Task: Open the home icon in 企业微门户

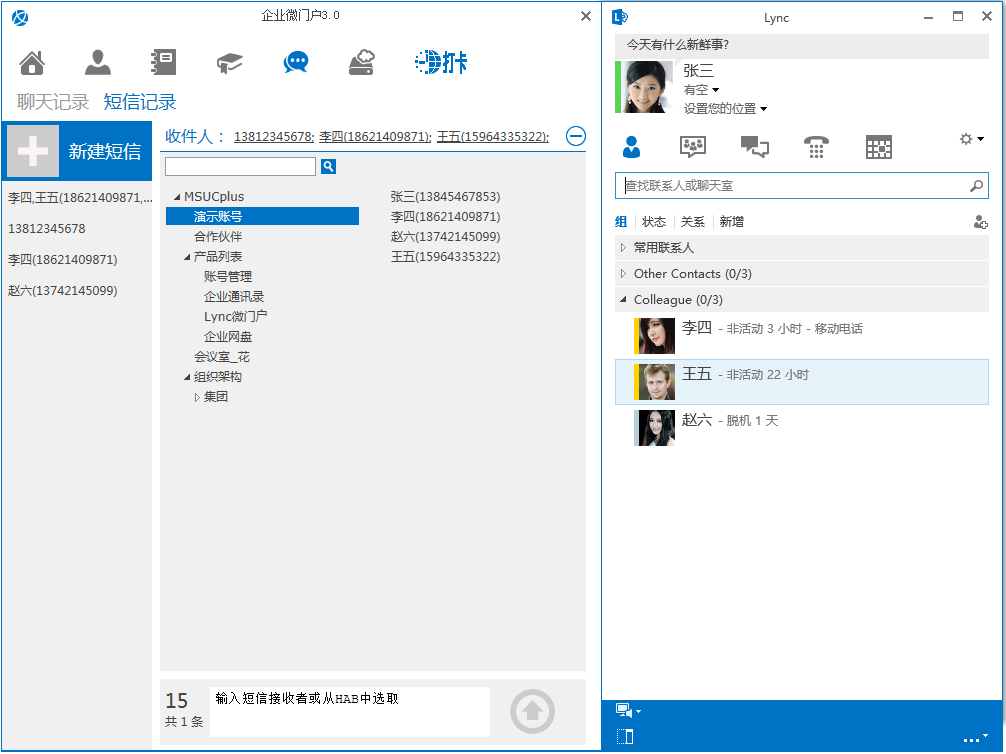Action: pyautogui.click(x=32, y=63)
